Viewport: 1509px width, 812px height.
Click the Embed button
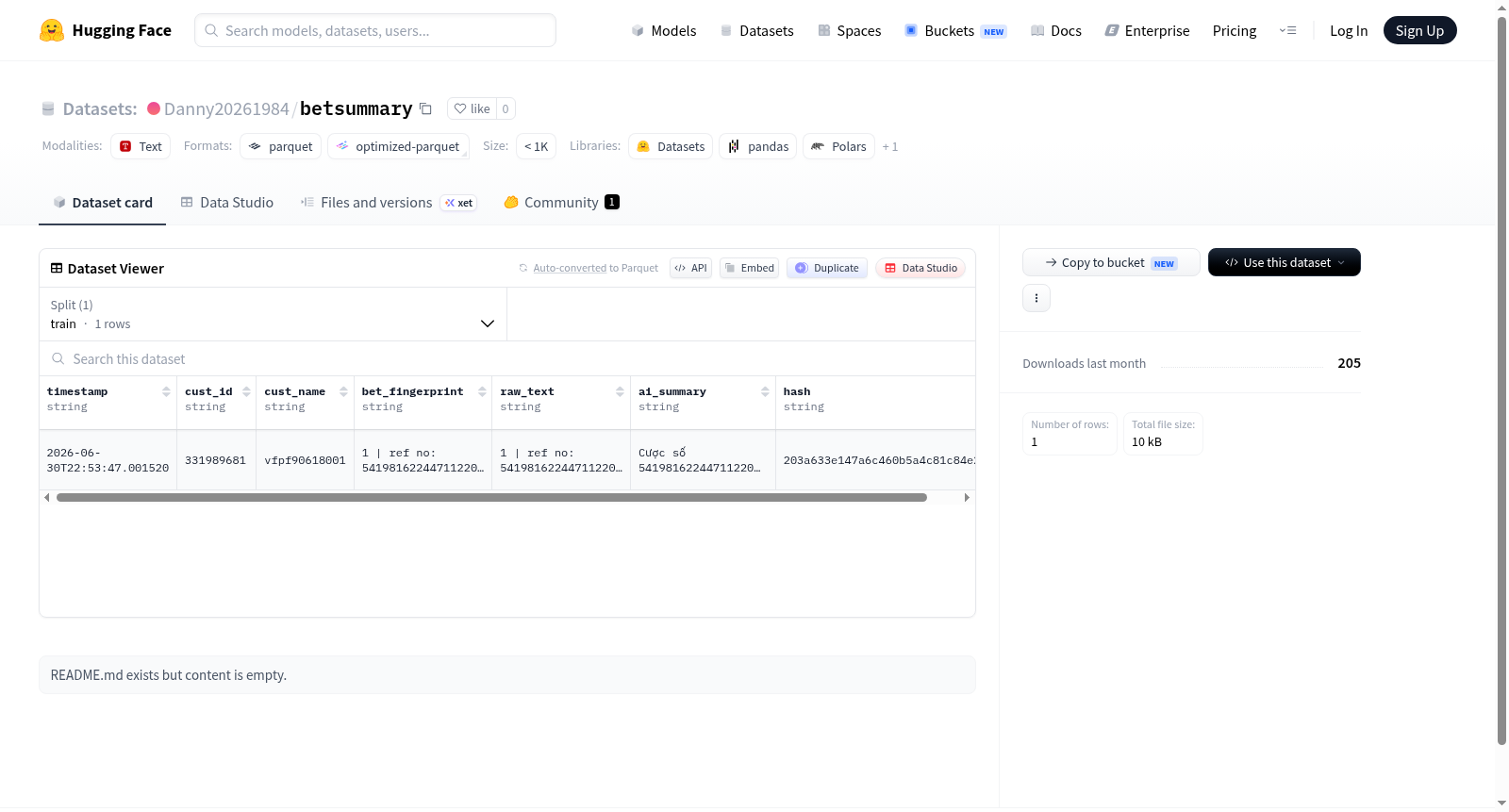click(749, 268)
